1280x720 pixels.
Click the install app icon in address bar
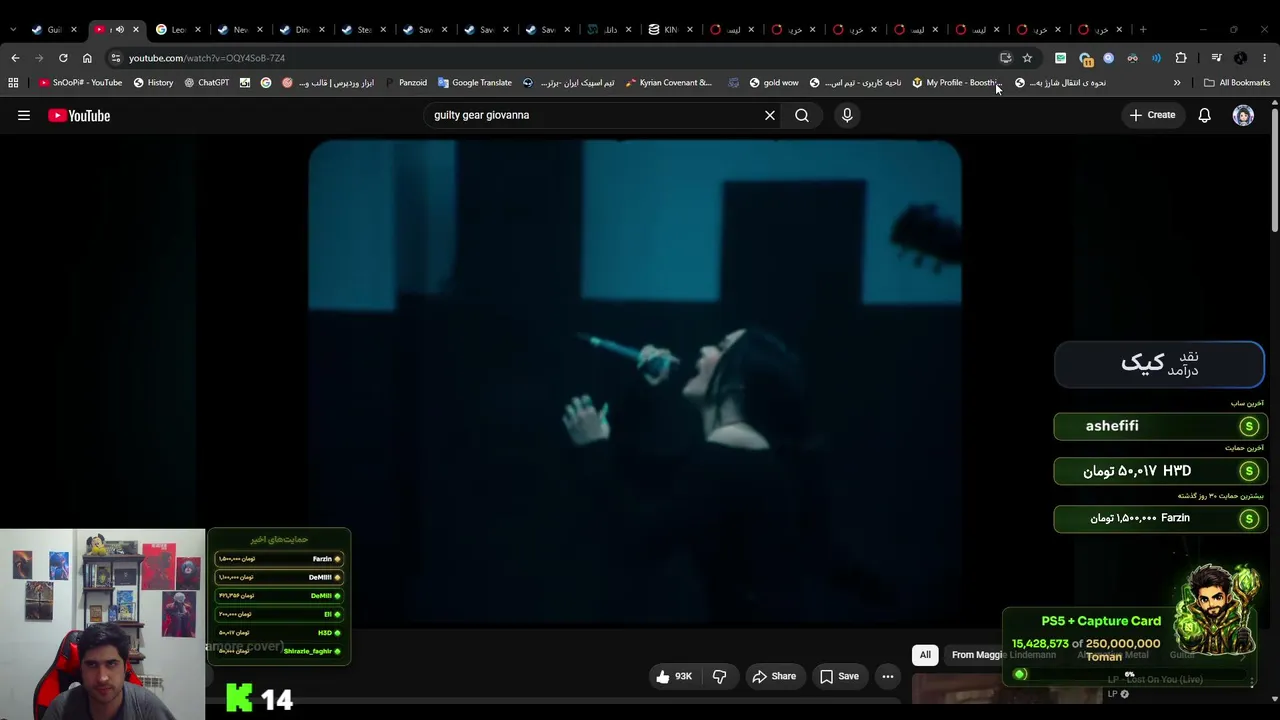coord(1006,58)
